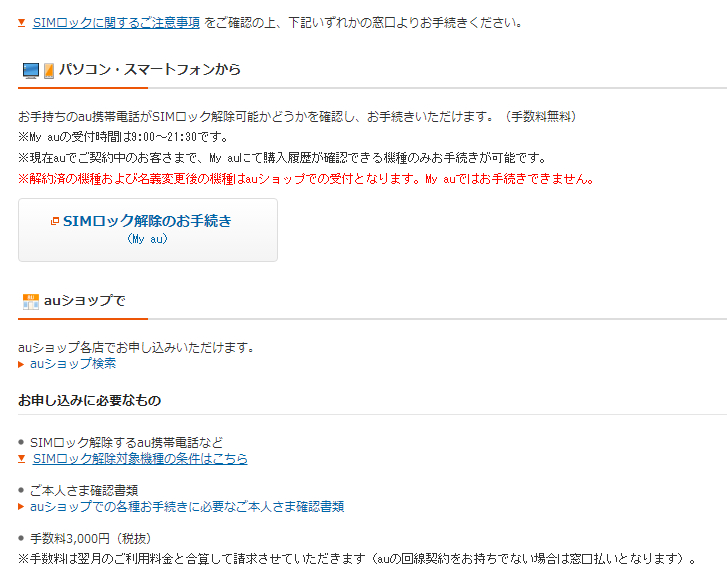Click the (My au) subtitle text in button
Viewport: 727px width, 578px height.
click(147, 239)
